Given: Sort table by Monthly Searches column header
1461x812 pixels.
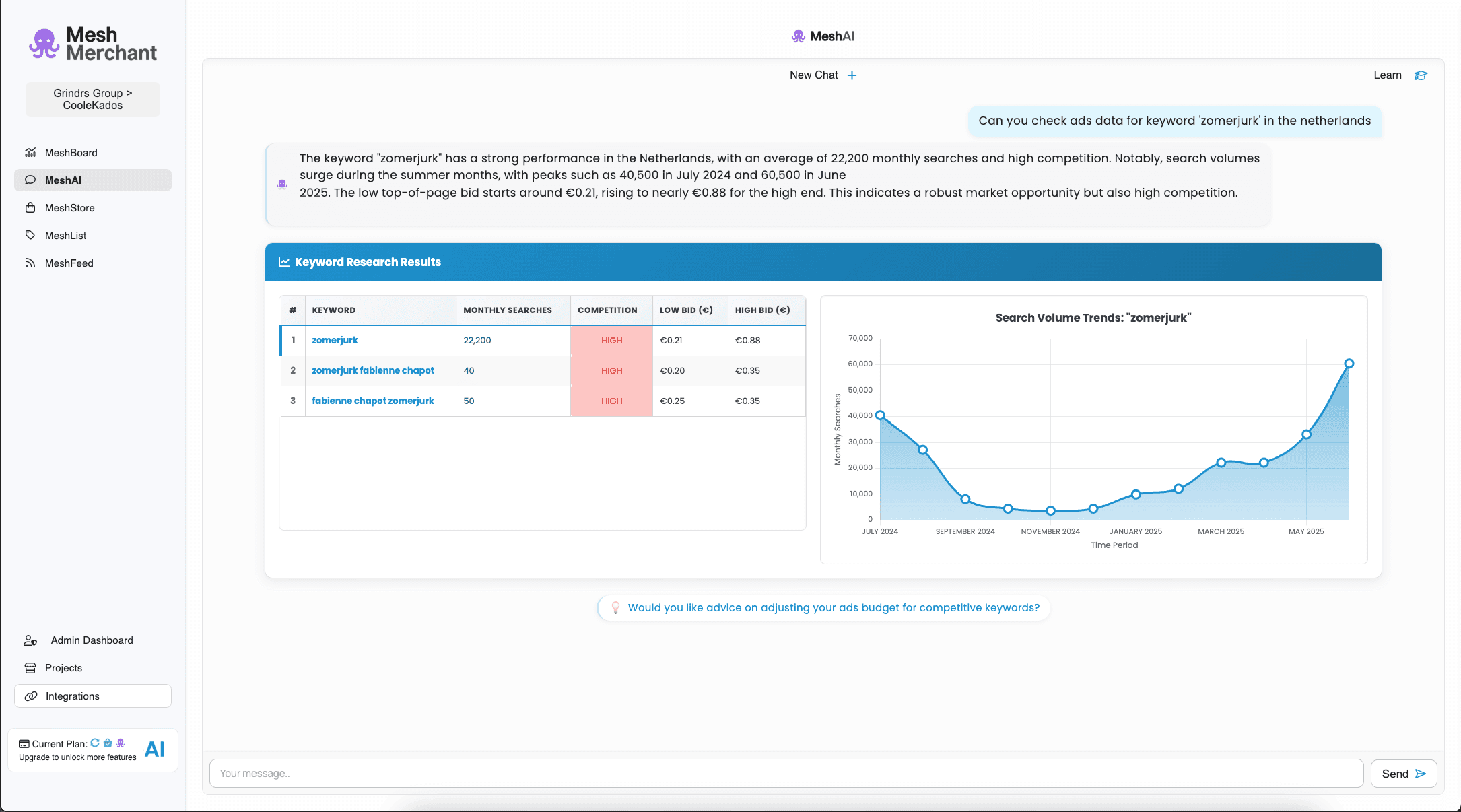Looking at the screenshot, I should pyautogui.click(x=507, y=310).
